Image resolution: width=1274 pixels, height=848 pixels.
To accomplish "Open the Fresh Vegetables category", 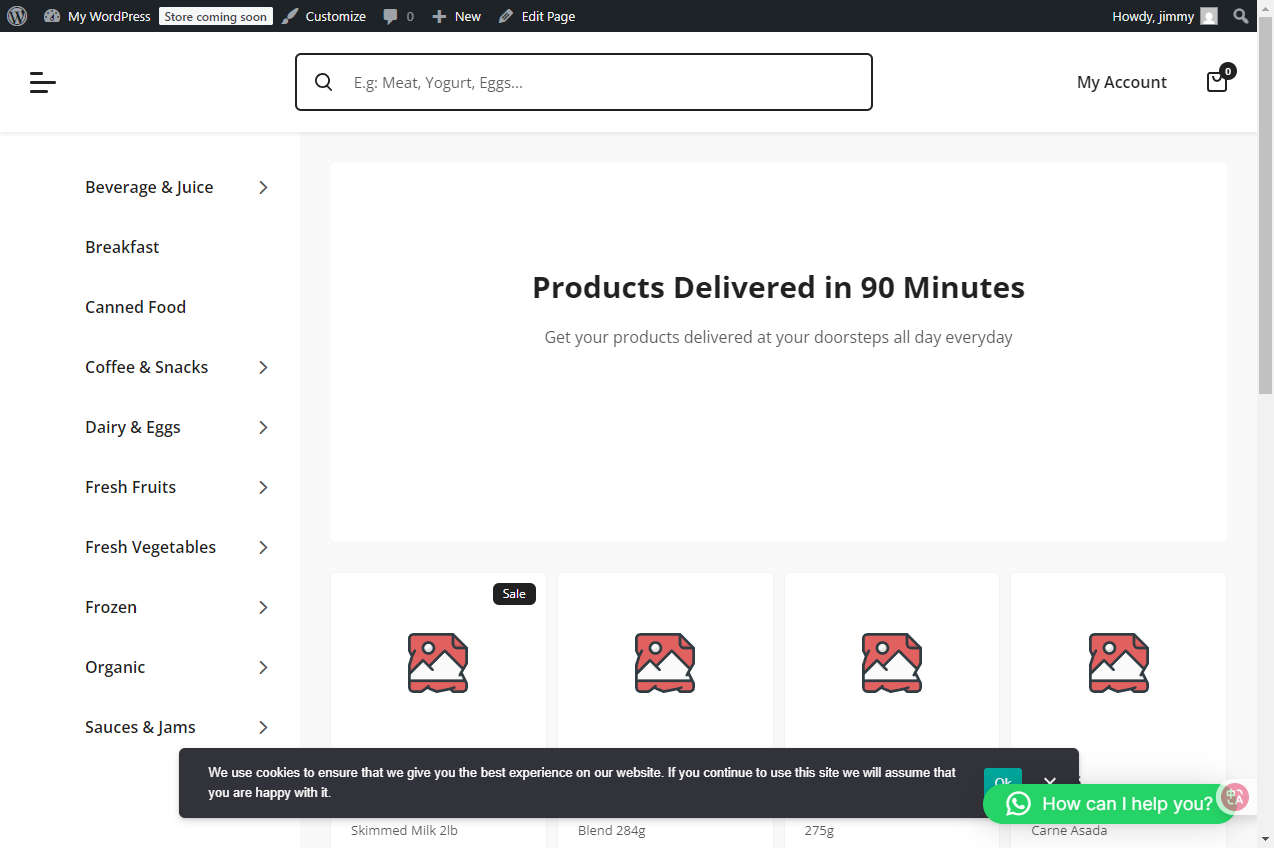I will coord(150,547).
